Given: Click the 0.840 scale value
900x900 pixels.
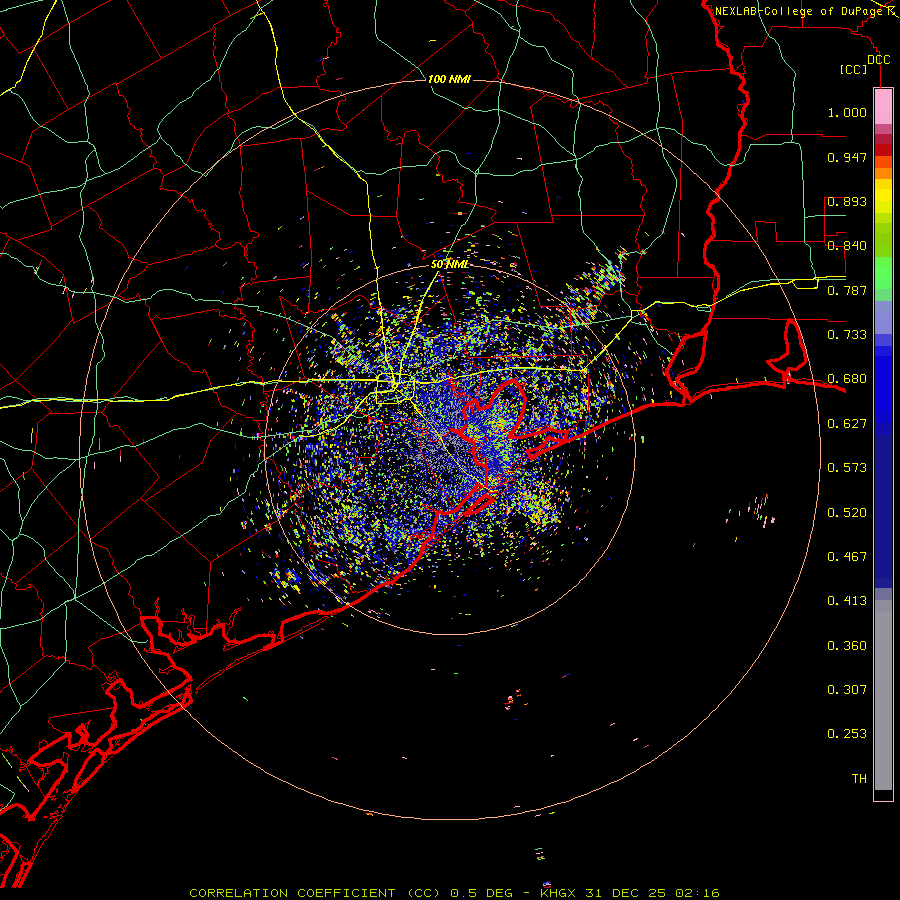Looking at the screenshot, I should (x=847, y=246).
